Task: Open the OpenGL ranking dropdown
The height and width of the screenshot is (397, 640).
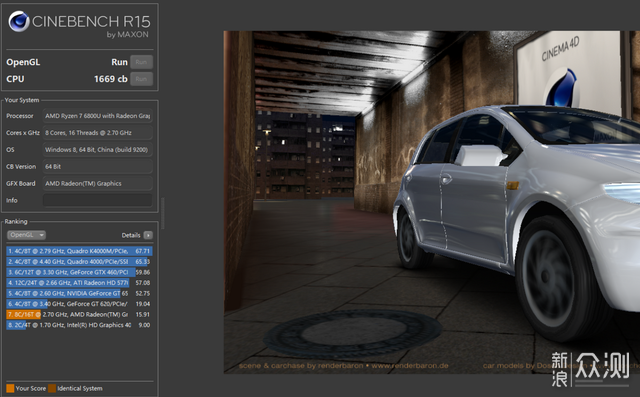Action: 26,235
